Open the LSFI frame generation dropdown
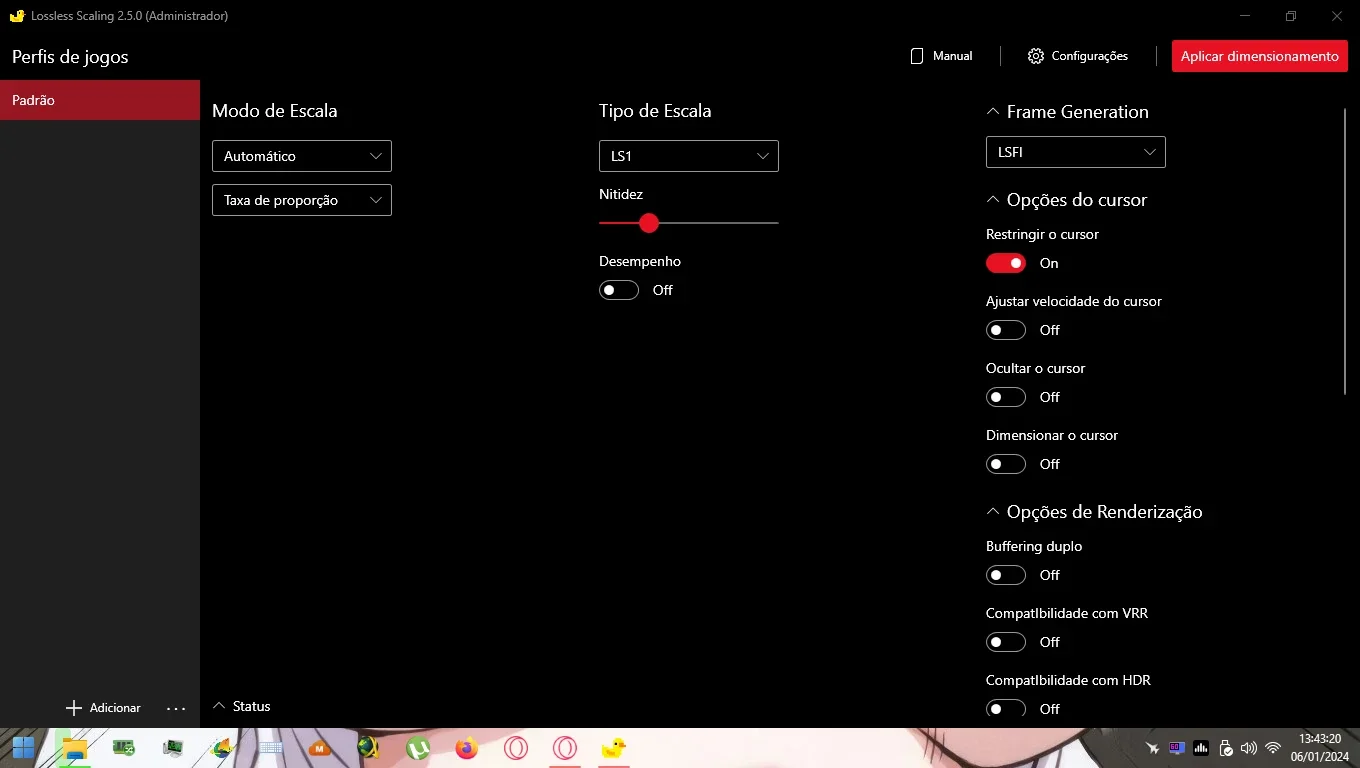 1076,152
